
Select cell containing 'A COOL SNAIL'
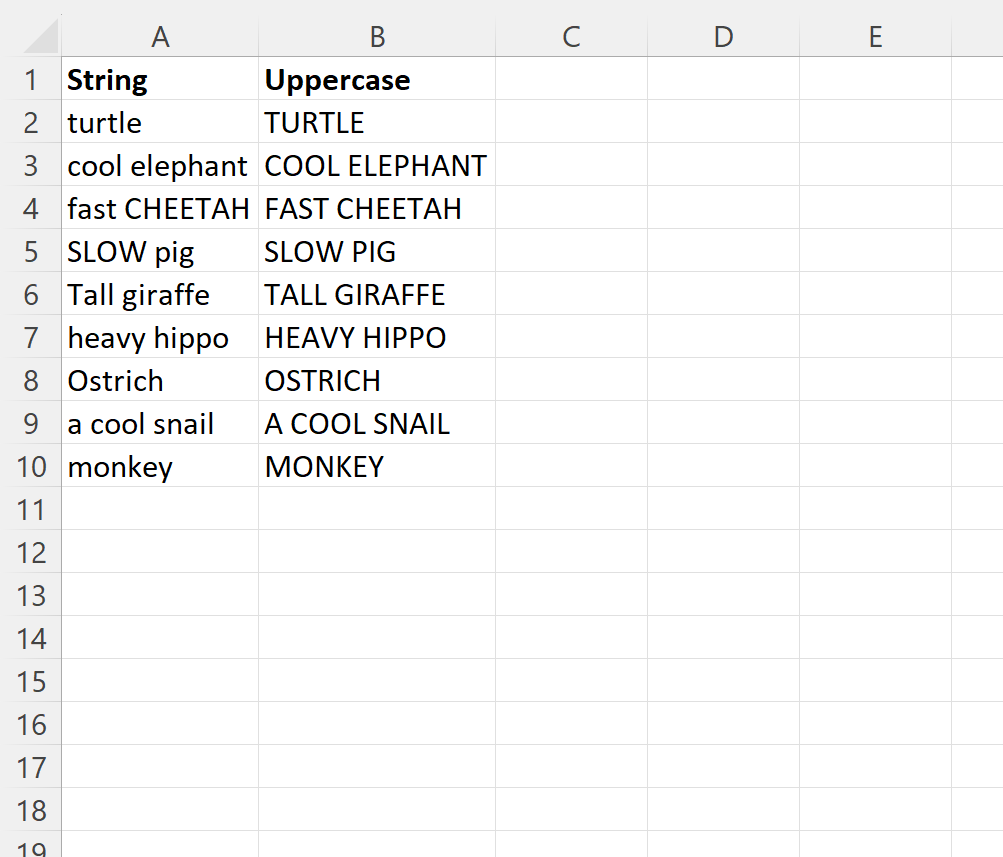[x=377, y=422]
